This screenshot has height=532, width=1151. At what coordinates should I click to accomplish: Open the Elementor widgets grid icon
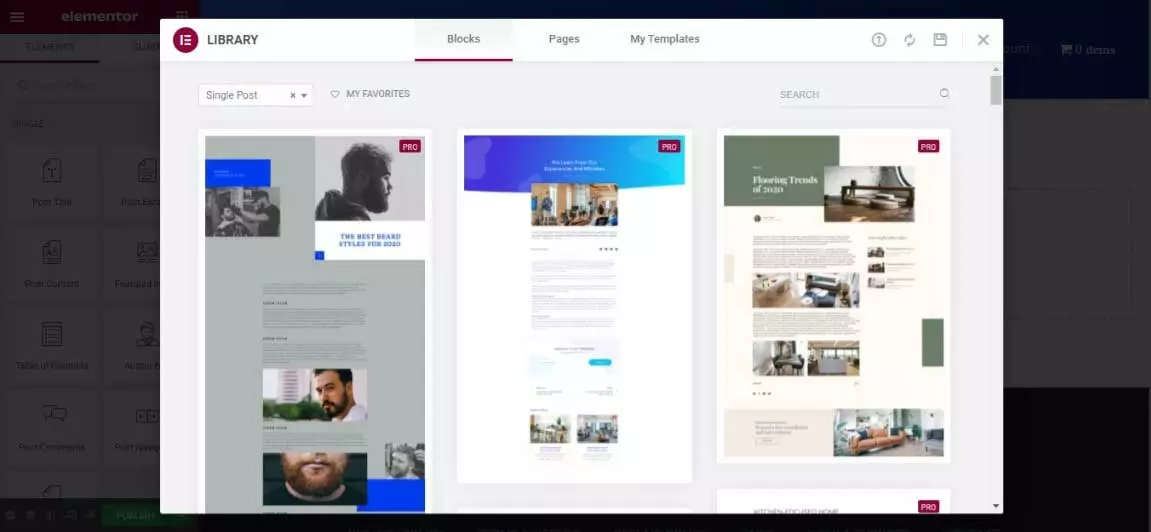coord(181,16)
